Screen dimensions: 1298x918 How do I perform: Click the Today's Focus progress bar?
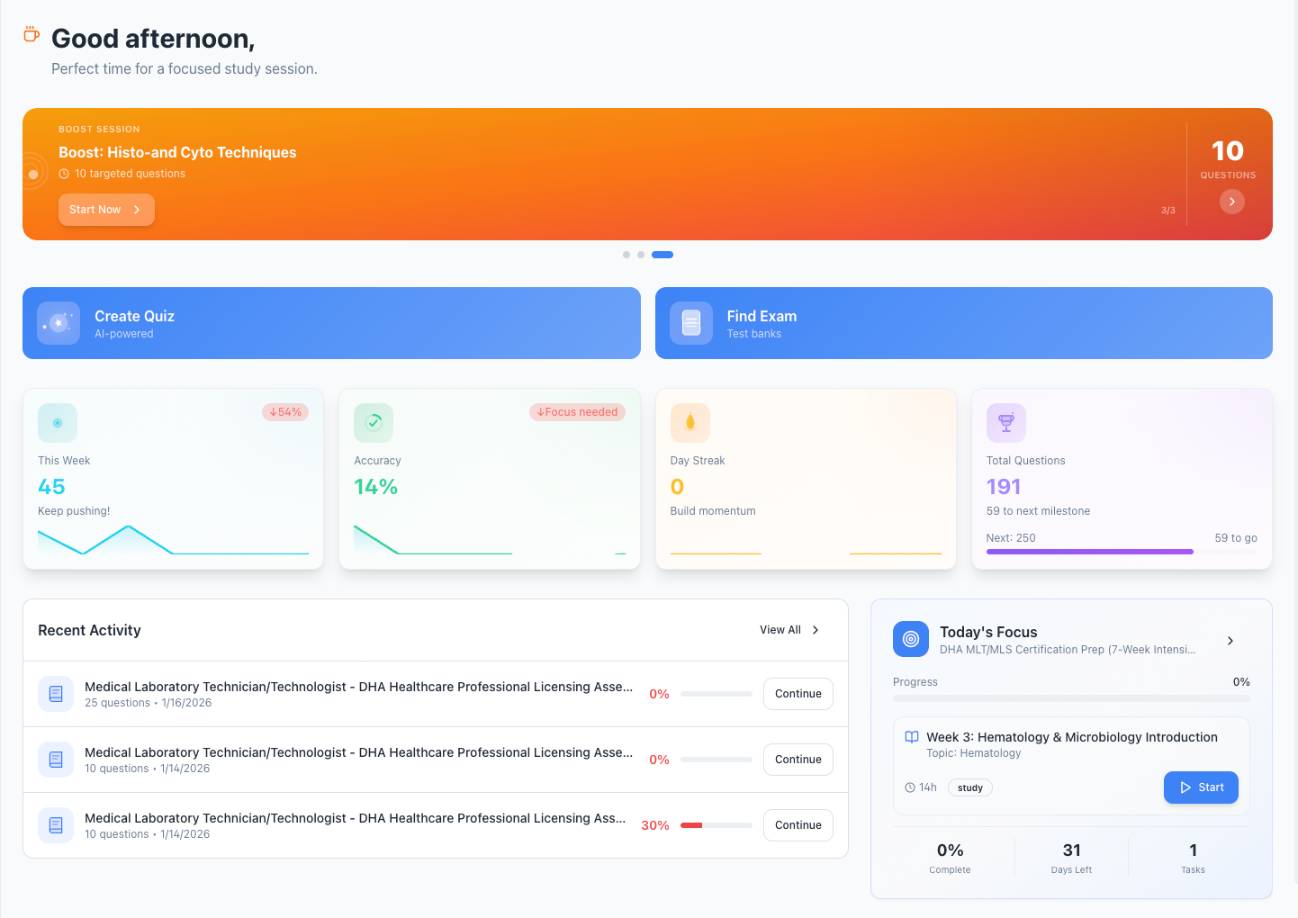click(1071, 699)
